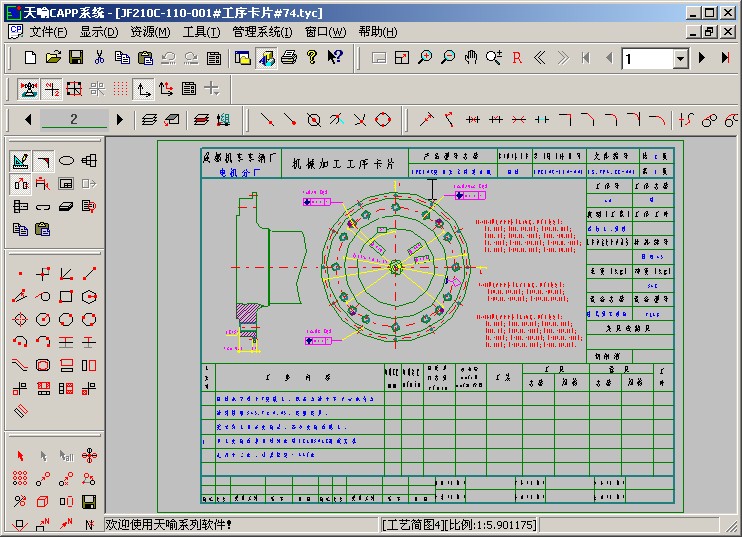Select the crosshair circle tool
The width and height of the screenshot is (742, 537).
point(20,319)
